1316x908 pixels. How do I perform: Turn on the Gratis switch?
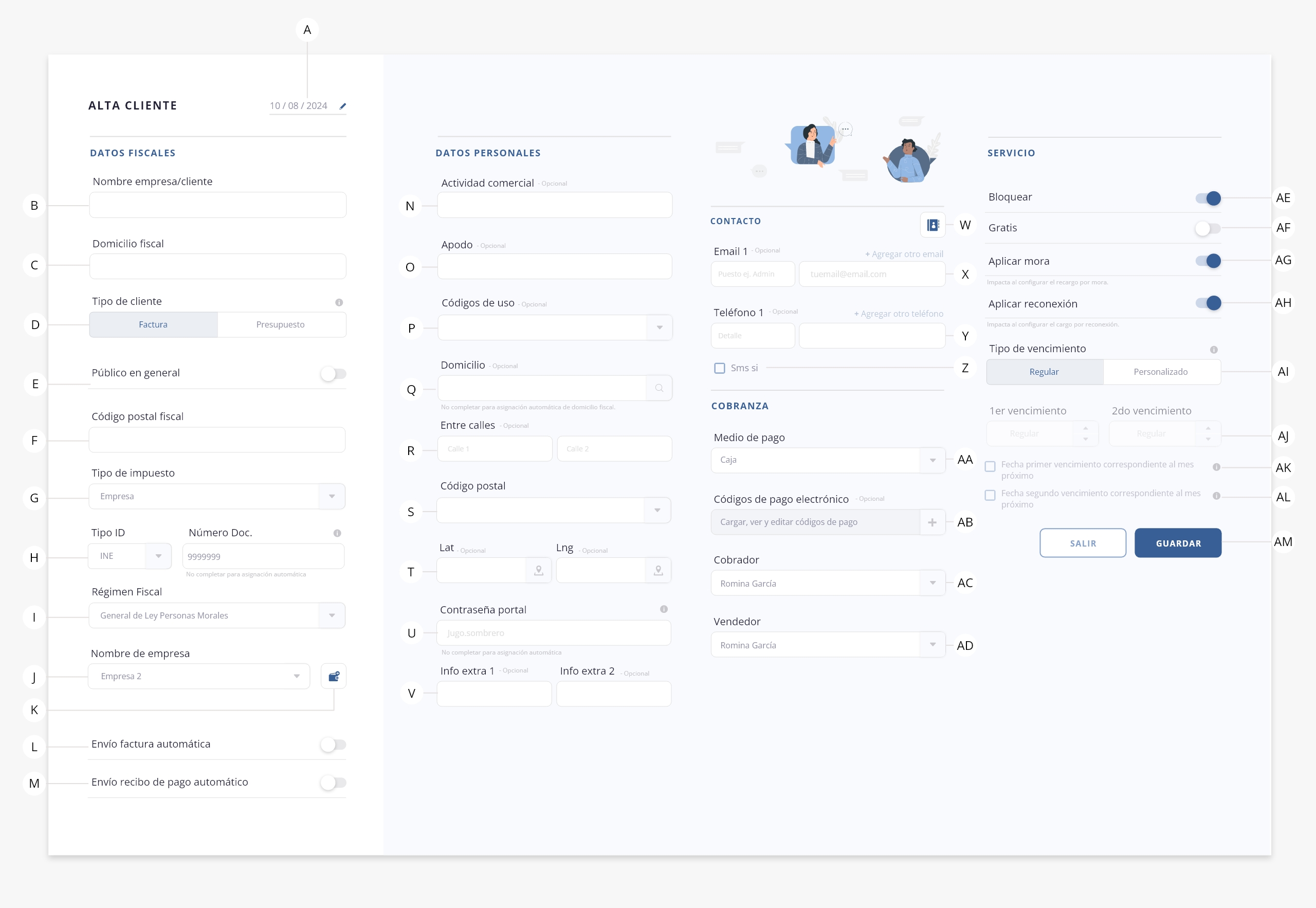[x=1208, y=229]
